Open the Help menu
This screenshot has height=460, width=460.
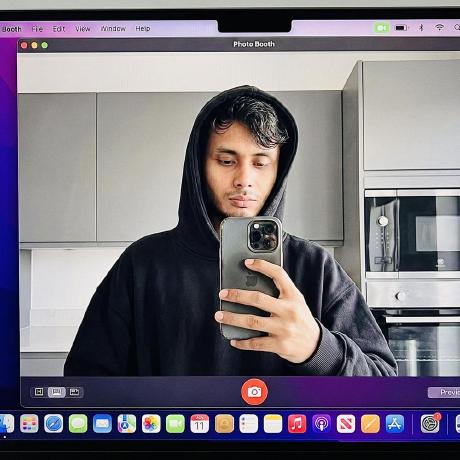143,29
